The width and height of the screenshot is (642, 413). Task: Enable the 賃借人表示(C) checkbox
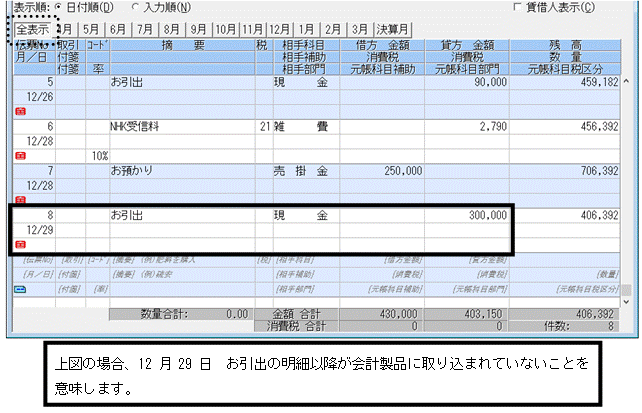click(518, 7)
